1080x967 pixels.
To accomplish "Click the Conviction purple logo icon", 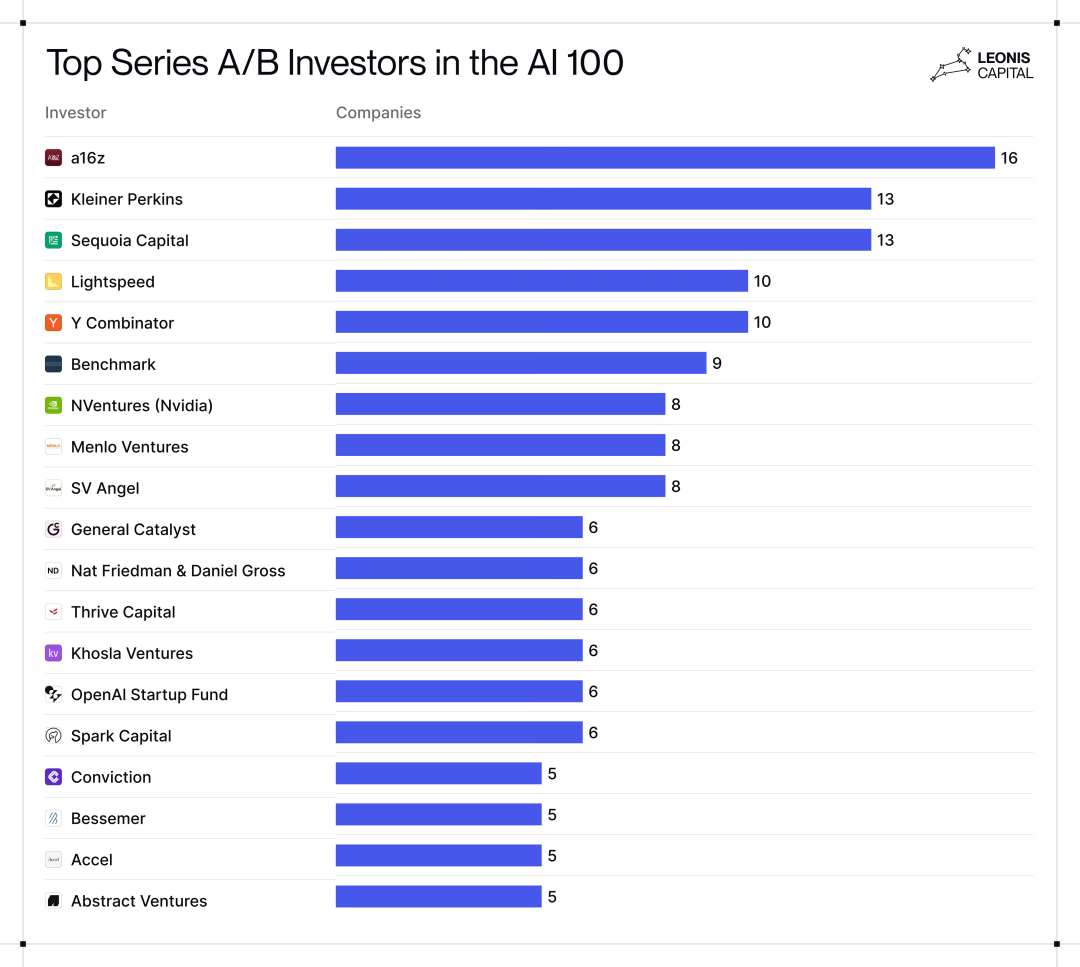I will (x=54, y=777).
